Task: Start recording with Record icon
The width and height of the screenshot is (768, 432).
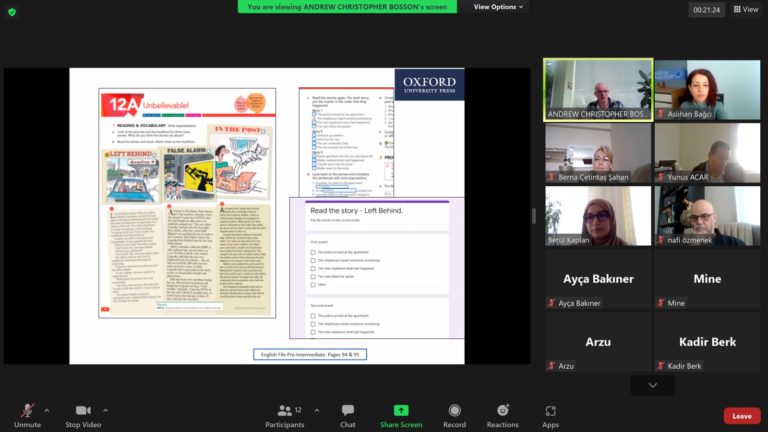Action: pyautogui.click(x=455, y=410)
